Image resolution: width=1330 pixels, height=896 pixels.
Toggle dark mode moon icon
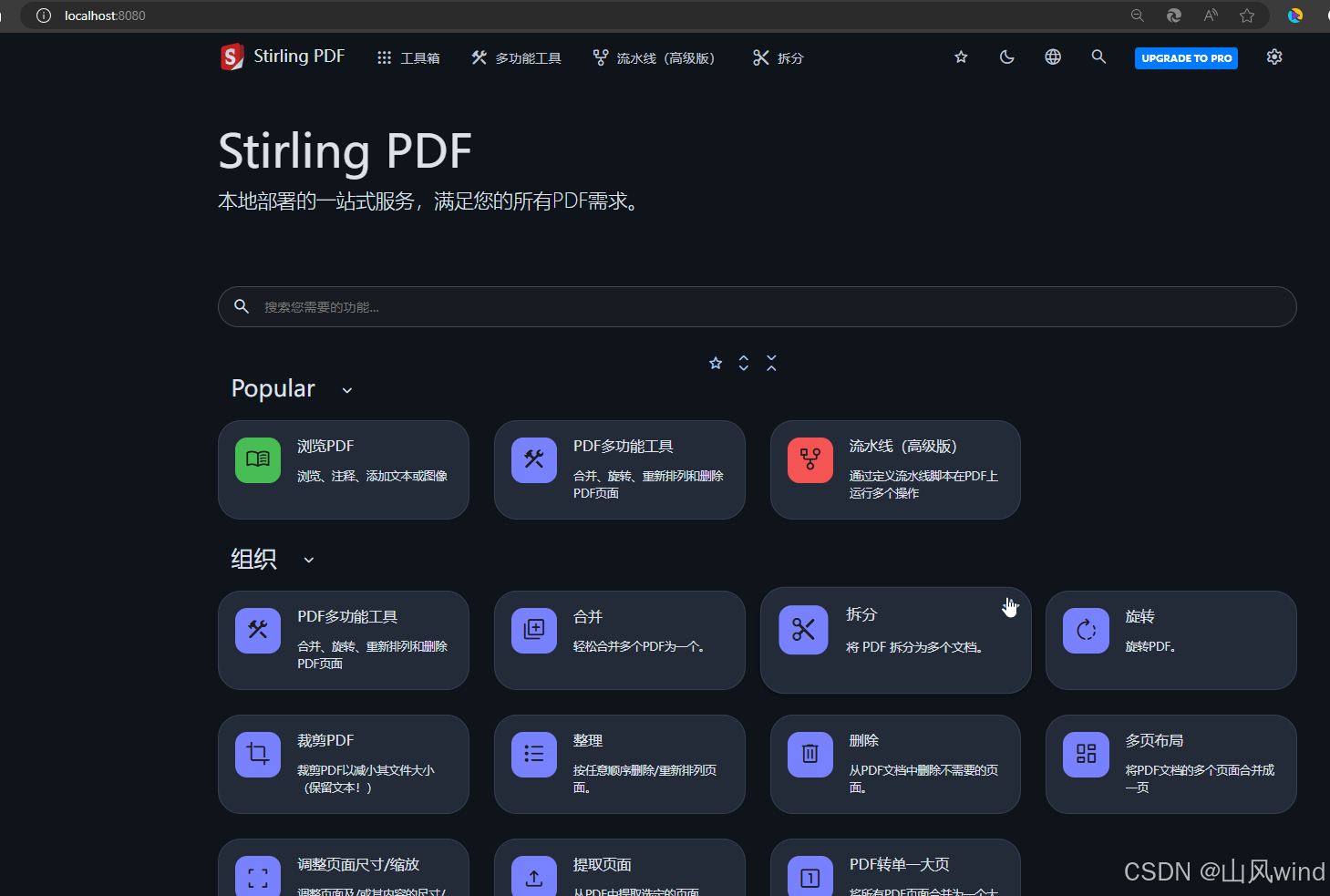[1007, 57]
